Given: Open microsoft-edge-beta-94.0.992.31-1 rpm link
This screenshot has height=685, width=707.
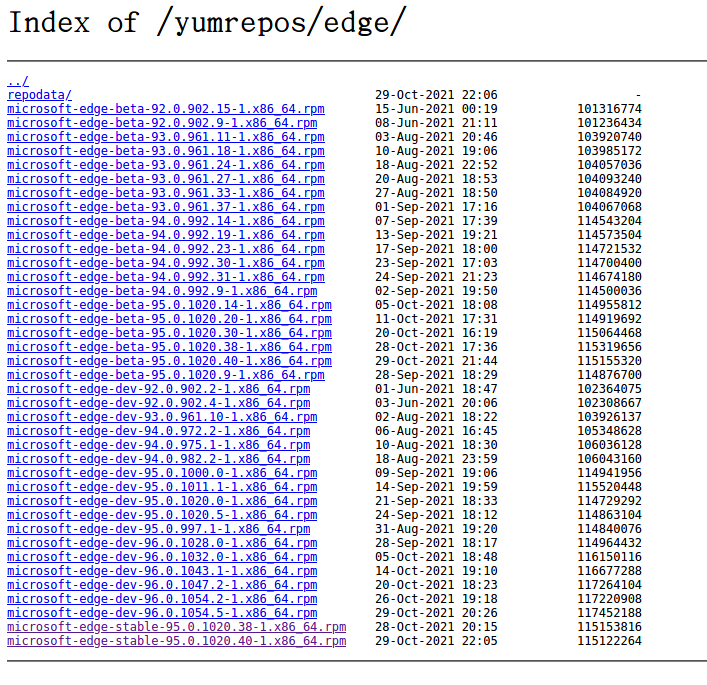Looking at the screenshot, I should click(x=166, y=277).
